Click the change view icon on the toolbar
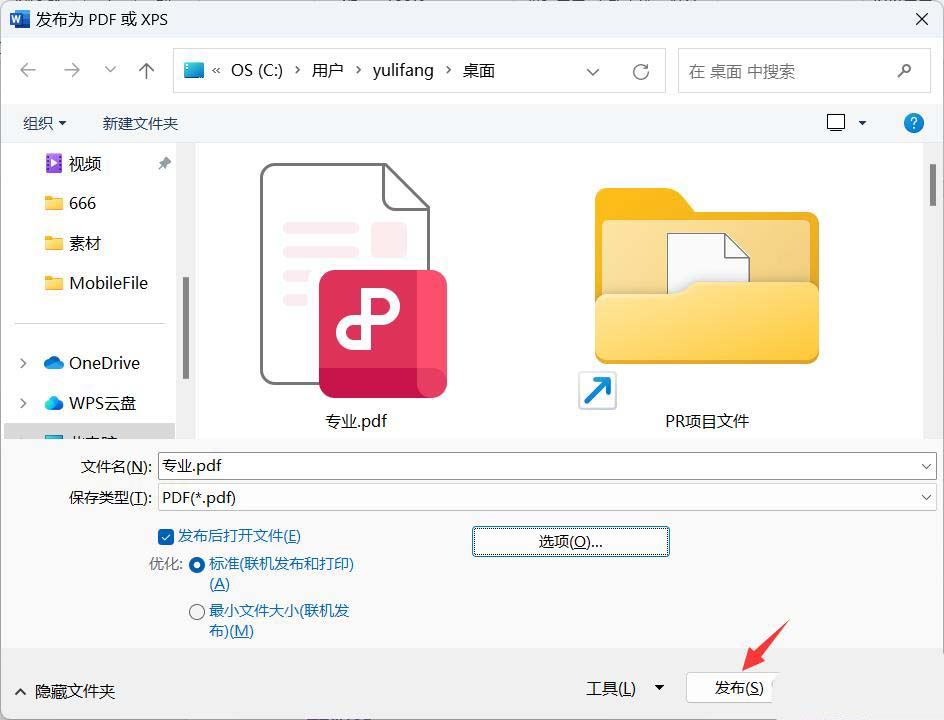This screenshot has height=720, width=944. click(836, 122)
